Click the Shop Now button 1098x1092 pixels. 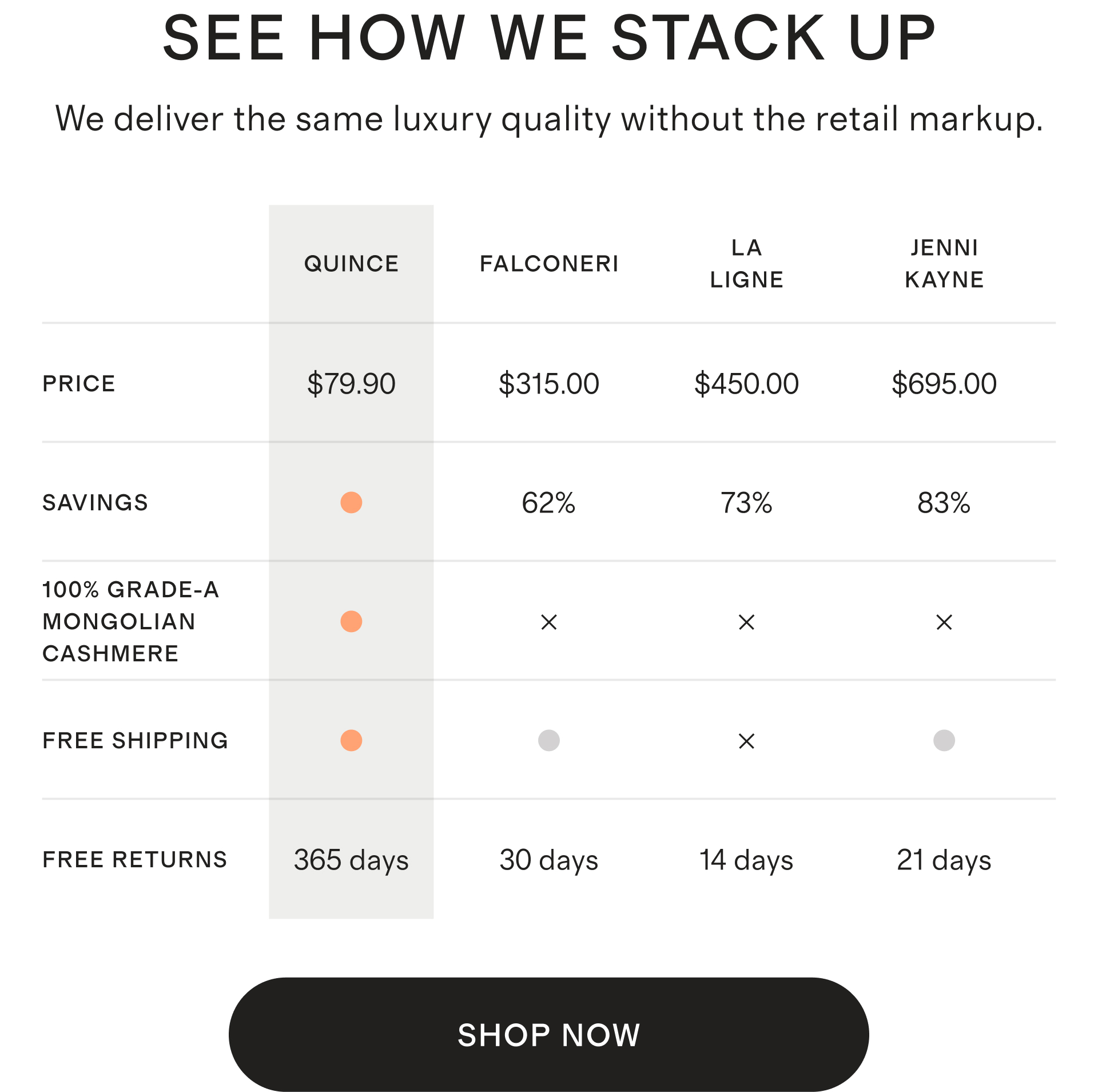[x=548, y=1034]
